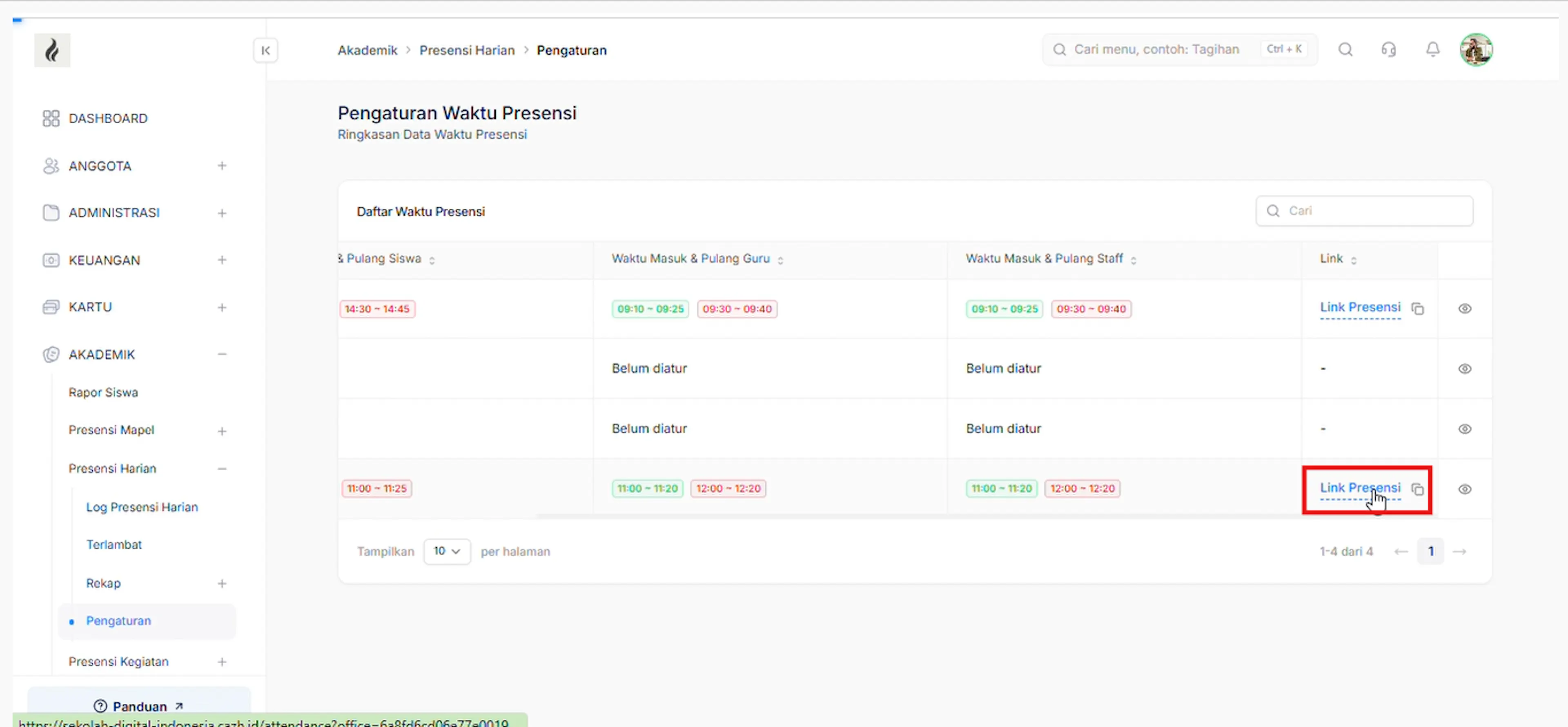Open Log Presensi Harian
The image size is (1568, 727).
click(x=142, y=507)
